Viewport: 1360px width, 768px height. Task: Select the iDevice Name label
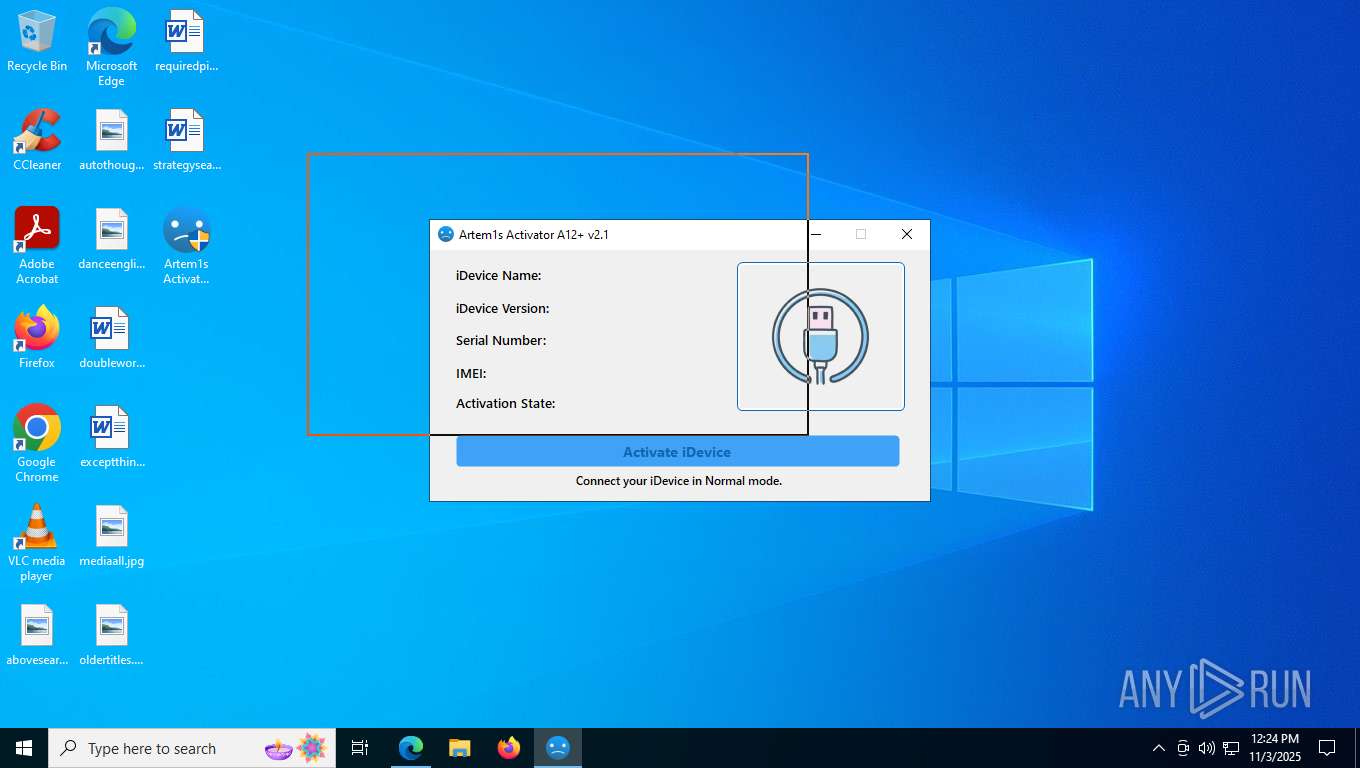pyautogui.click(x=499, y=275)
